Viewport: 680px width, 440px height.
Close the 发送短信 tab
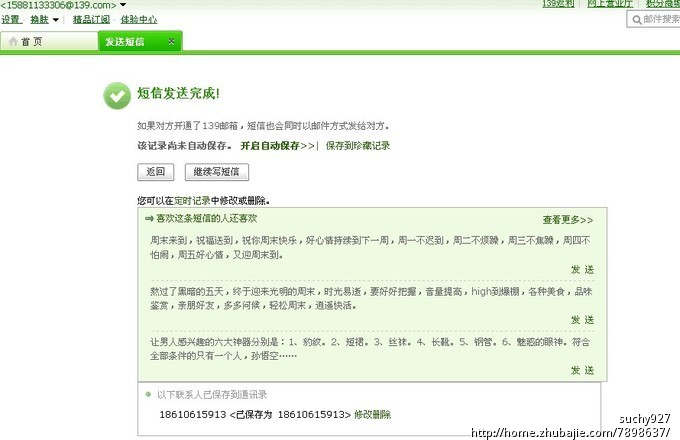pos(171,41)
